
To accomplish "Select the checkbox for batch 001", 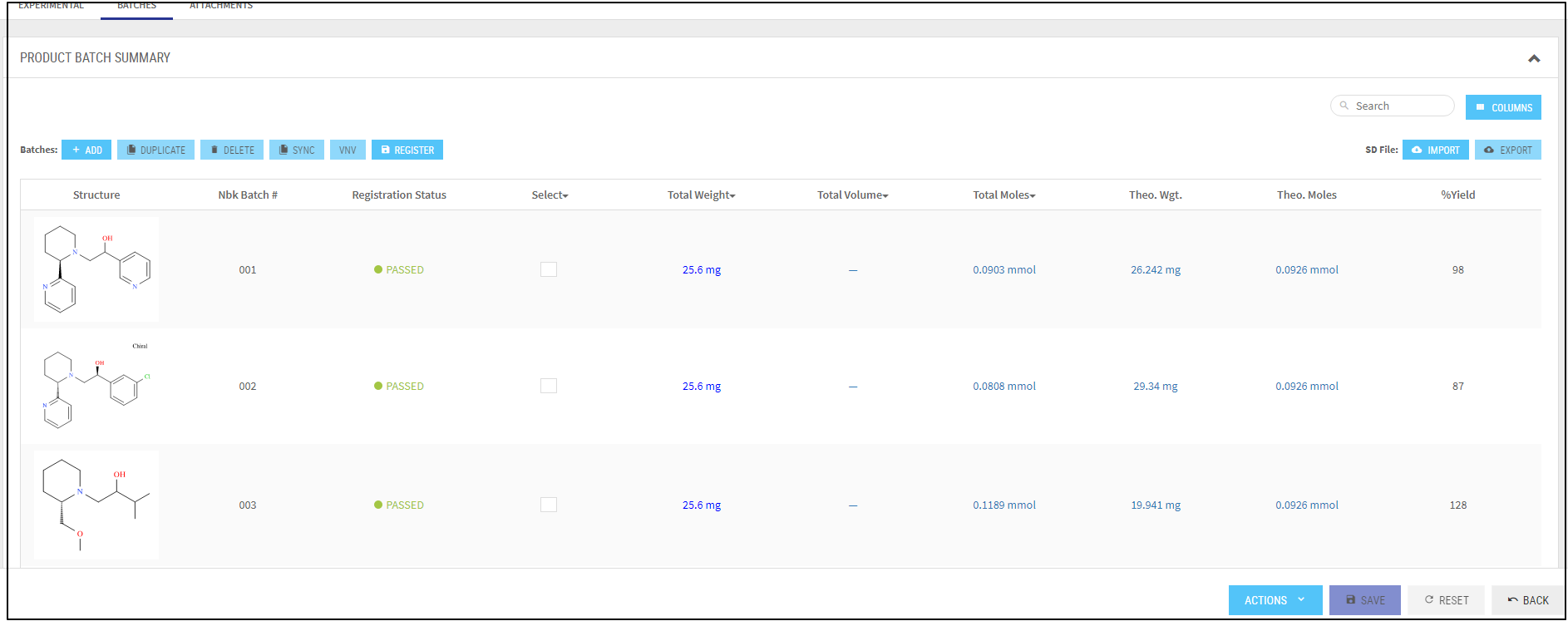I will click(x=549, y=269).
